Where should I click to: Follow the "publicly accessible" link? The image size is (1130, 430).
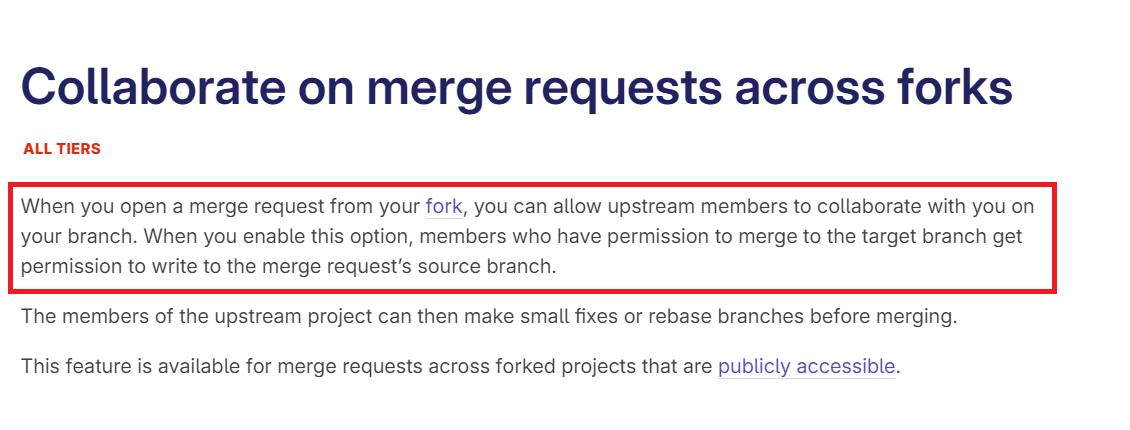click(x=806, y=366)
